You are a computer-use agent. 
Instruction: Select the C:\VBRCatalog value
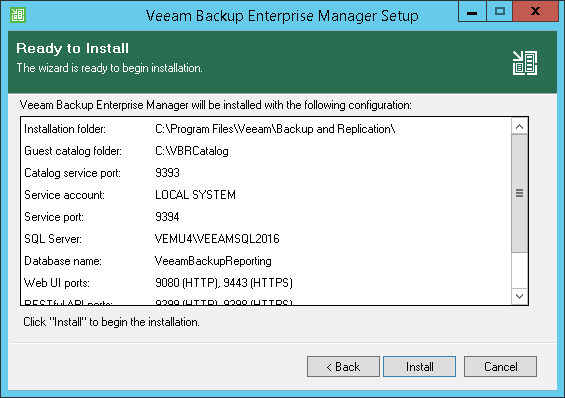pyautogui.click(x=192, y=151)
